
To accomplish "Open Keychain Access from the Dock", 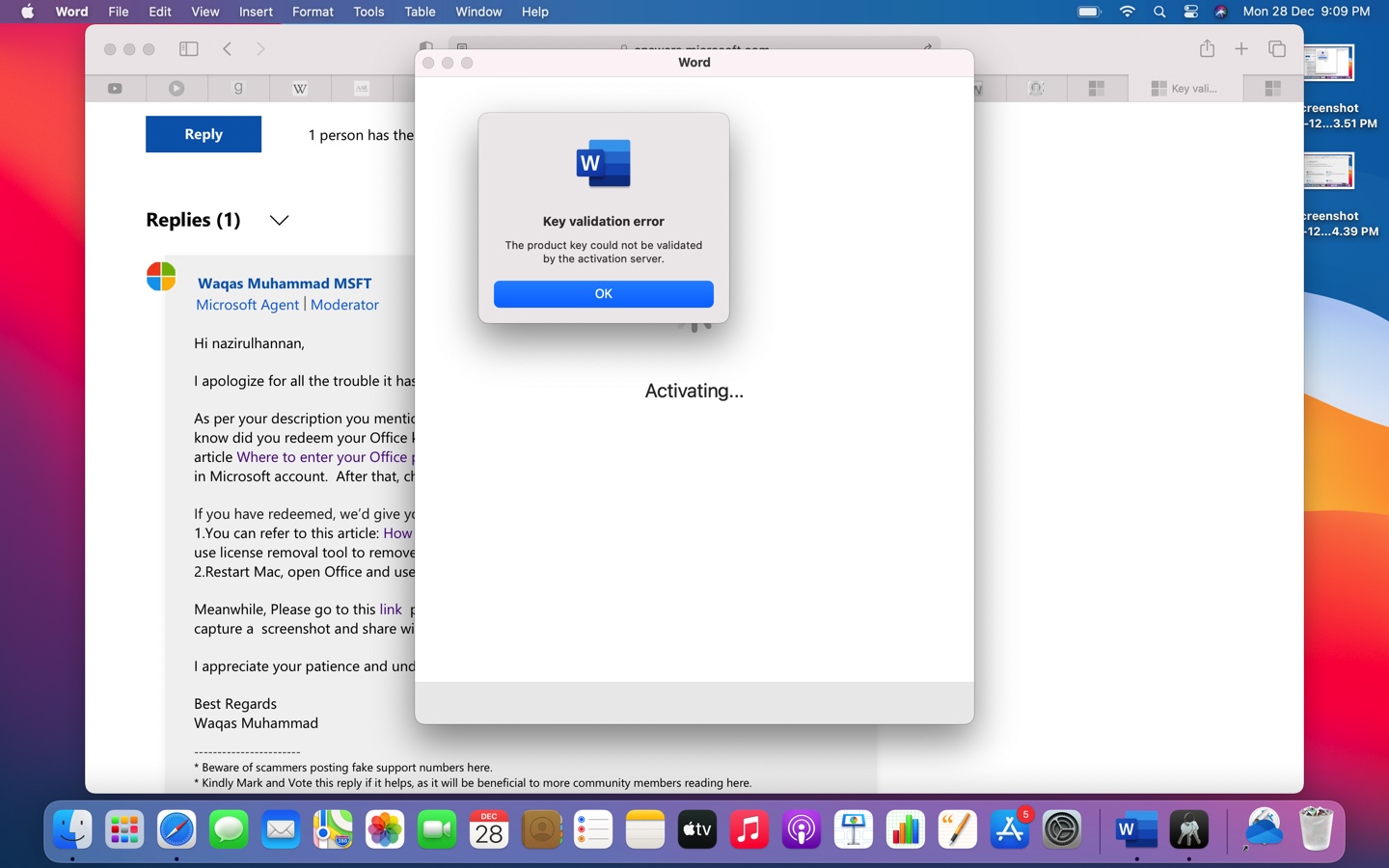I will point(1188,829).
